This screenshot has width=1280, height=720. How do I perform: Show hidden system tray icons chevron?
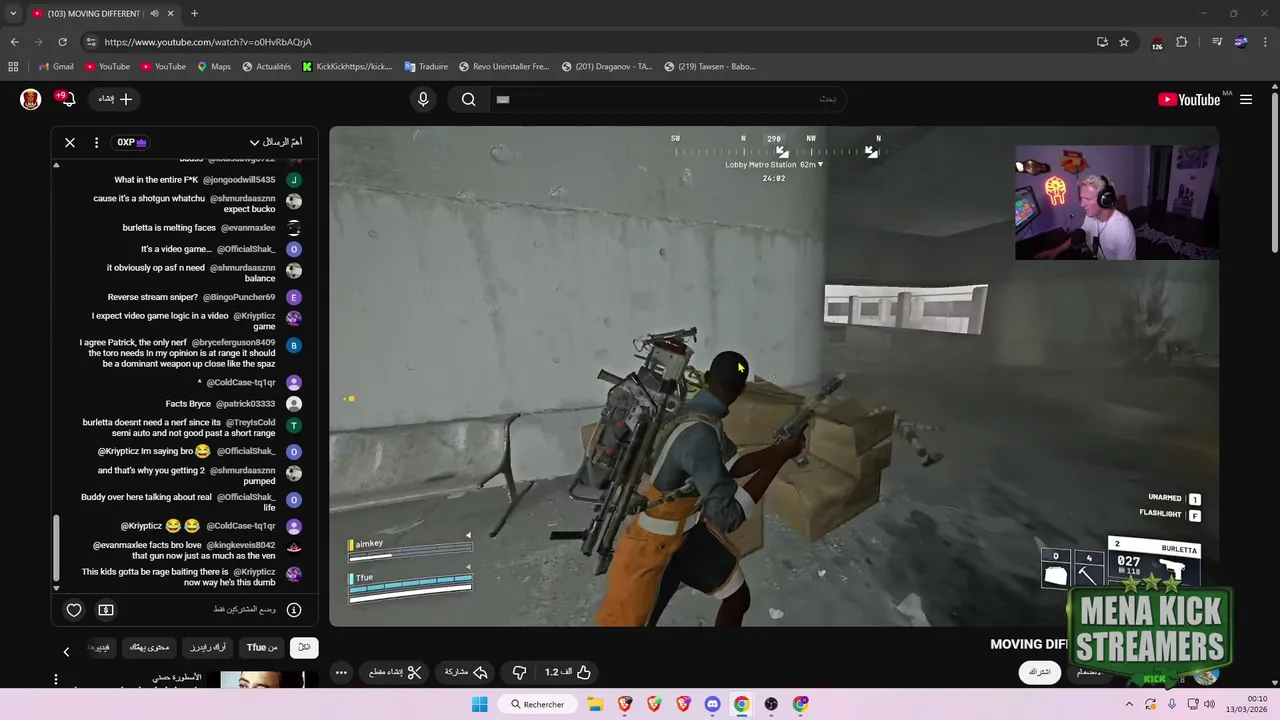click(1130, 704)
